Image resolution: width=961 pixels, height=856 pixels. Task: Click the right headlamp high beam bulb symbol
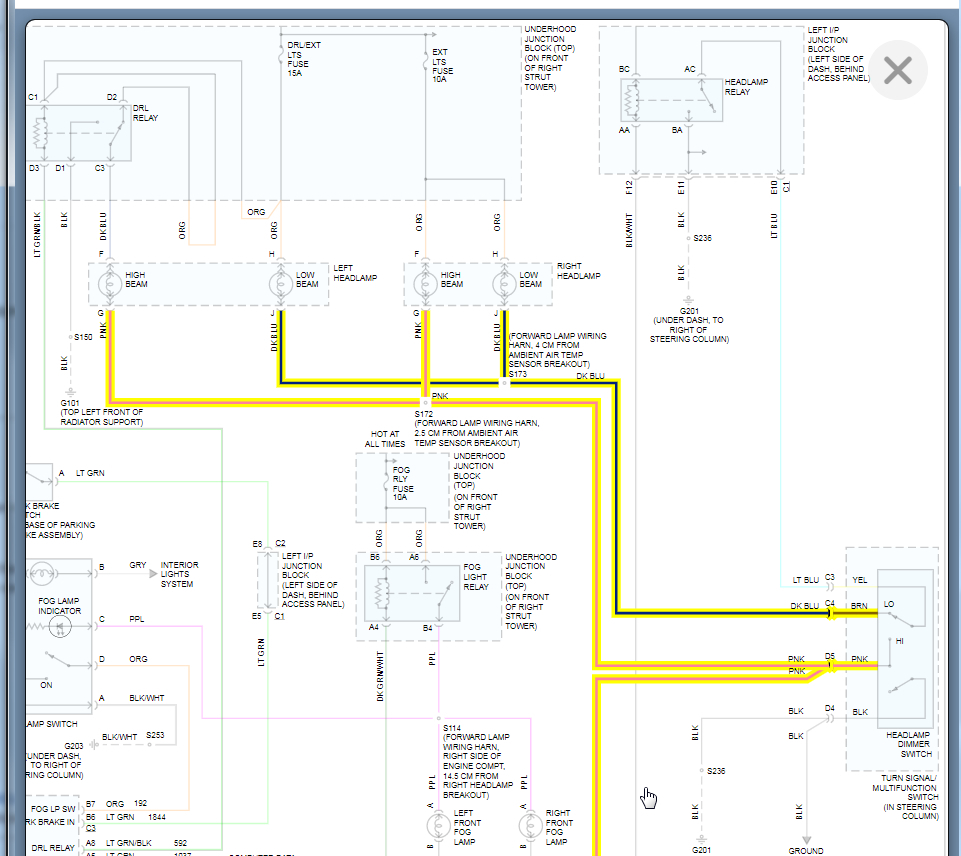pyautogui.click(x=425, y=284)
